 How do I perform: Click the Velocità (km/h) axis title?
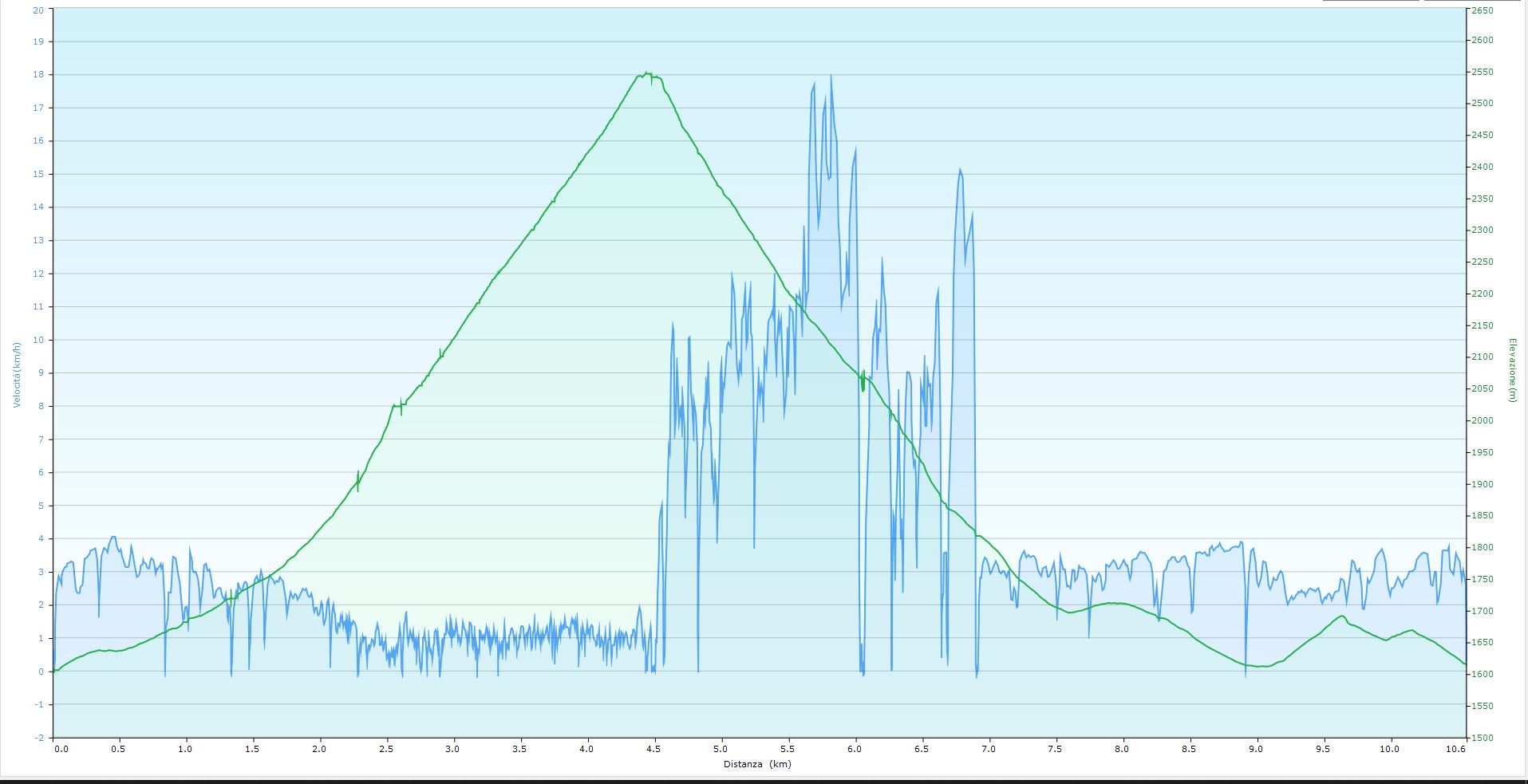pyautogui.click(x=16, y=374)
